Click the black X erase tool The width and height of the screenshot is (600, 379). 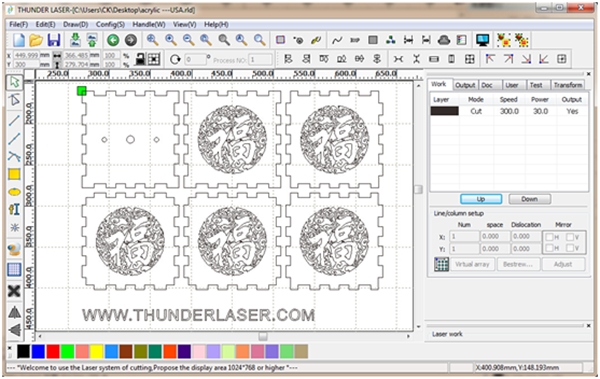click(14, 292)
